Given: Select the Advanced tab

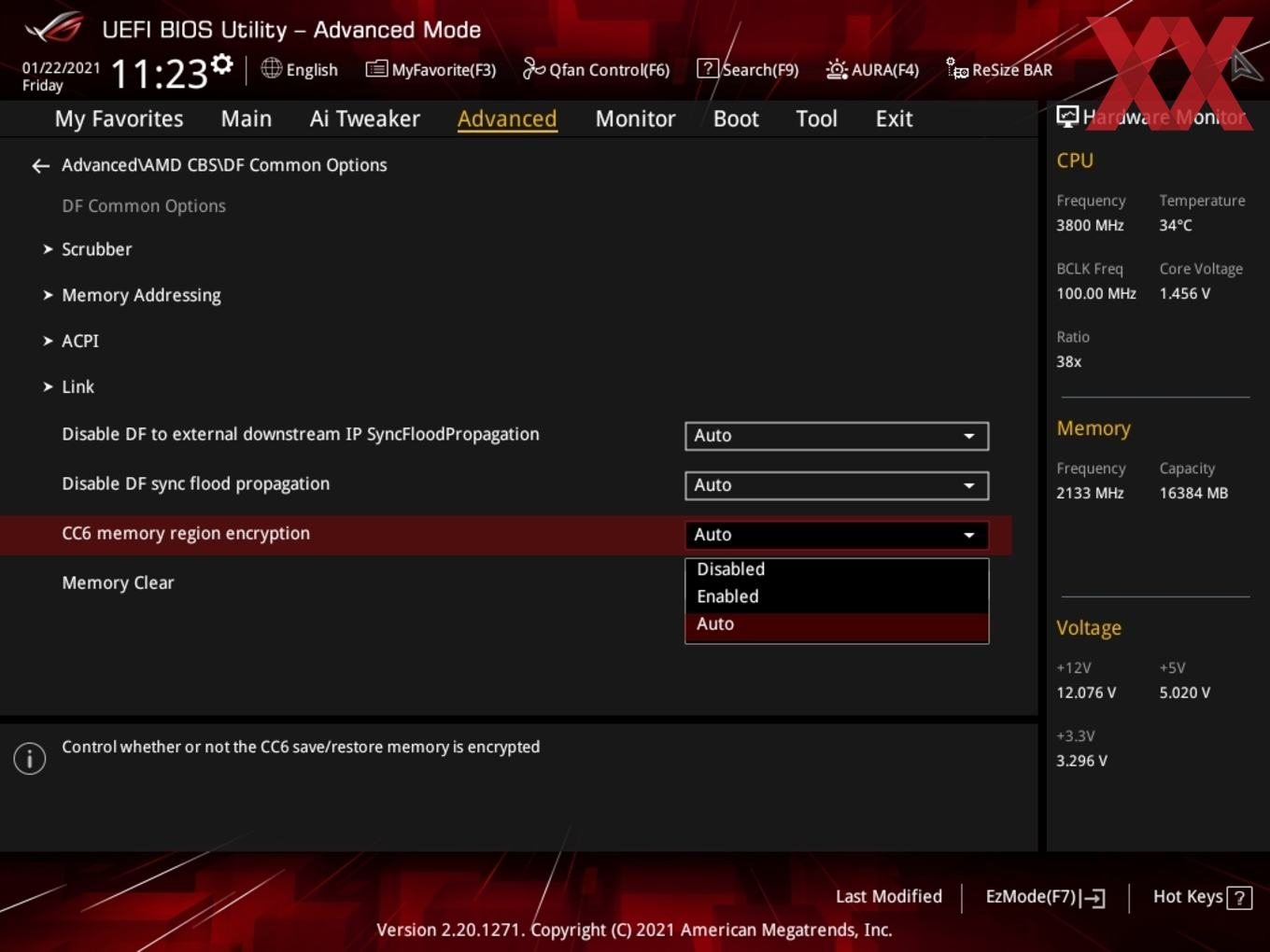Looking at the screenshot, I should (507, 119).
